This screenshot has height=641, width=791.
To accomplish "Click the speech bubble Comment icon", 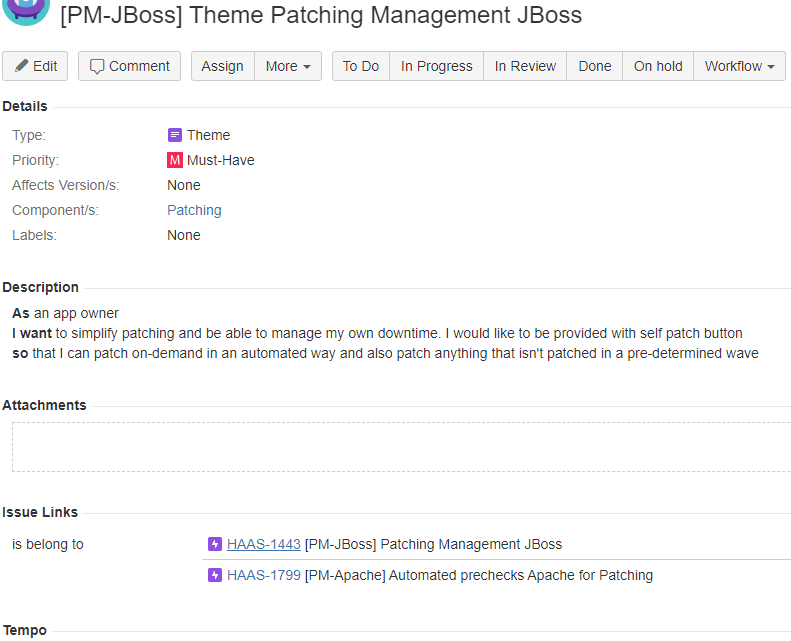I will tap(97, 67).
